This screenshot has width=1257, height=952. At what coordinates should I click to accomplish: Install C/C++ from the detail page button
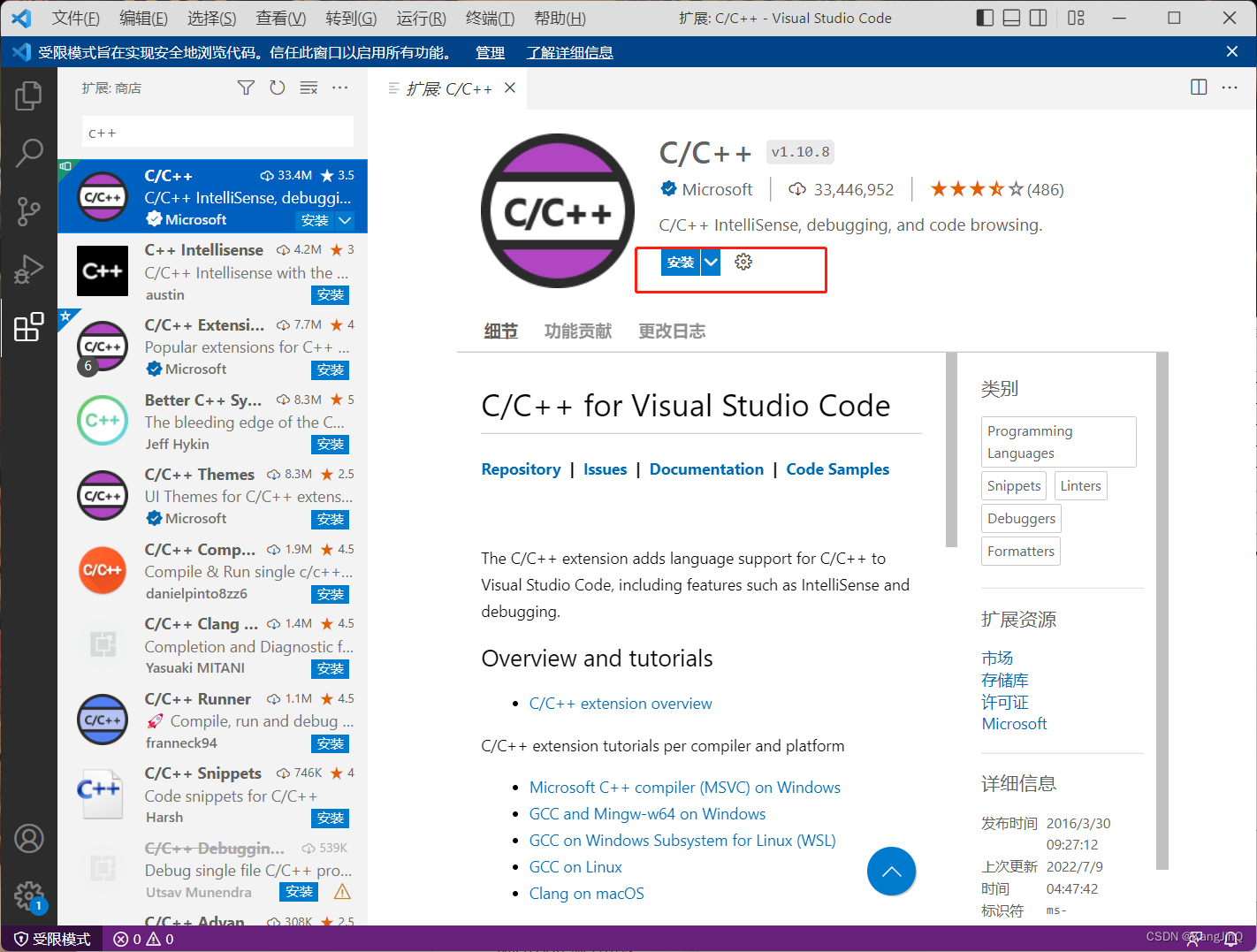(x=681, y=263)
